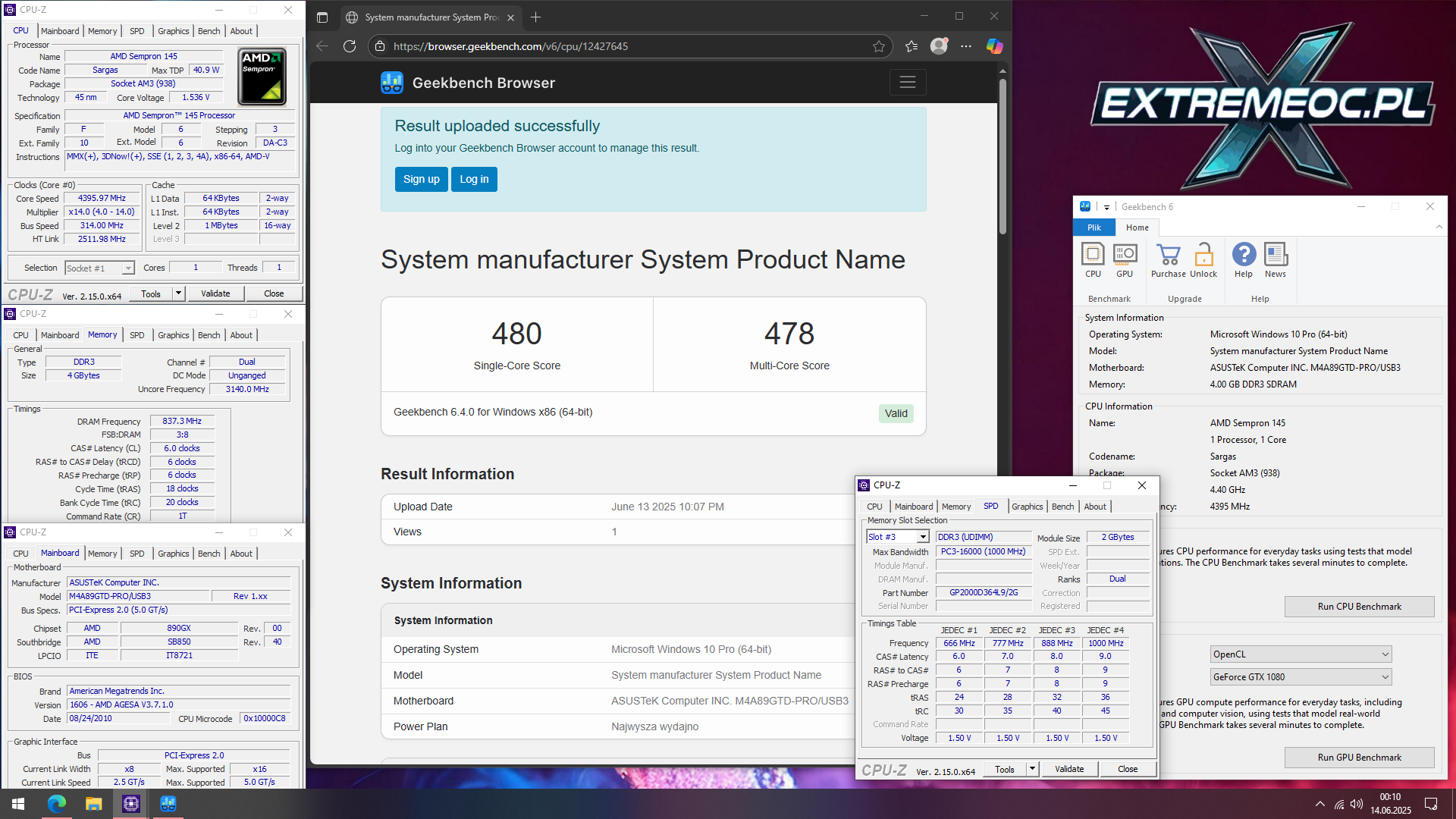Viewport: 1456px width, 819px height.
Task: Refresh the Geekbench results page
Action: (x=350, y=46)
